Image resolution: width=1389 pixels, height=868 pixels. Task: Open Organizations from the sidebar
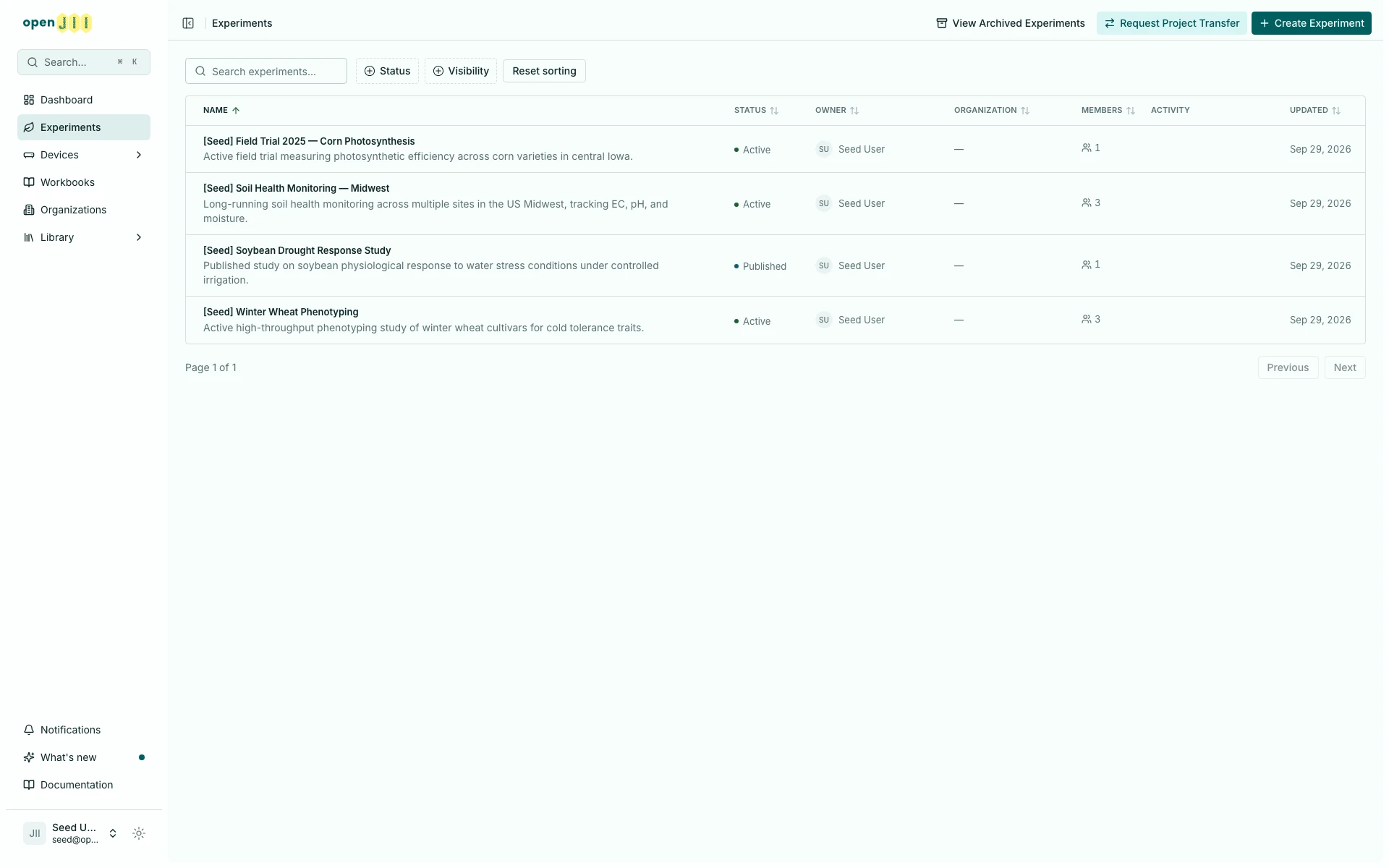click(84, 210)
